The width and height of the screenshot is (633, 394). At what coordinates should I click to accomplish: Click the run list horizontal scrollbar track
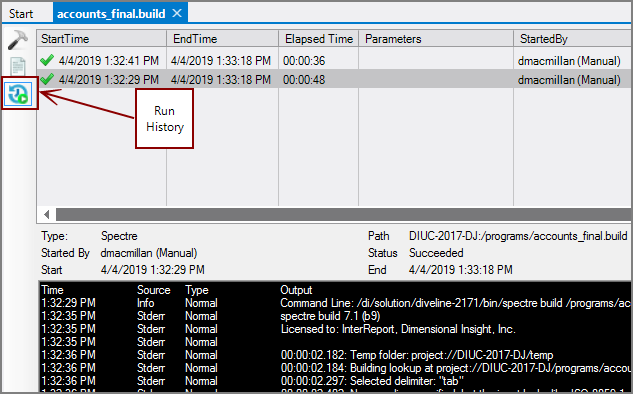pos(343,214)
